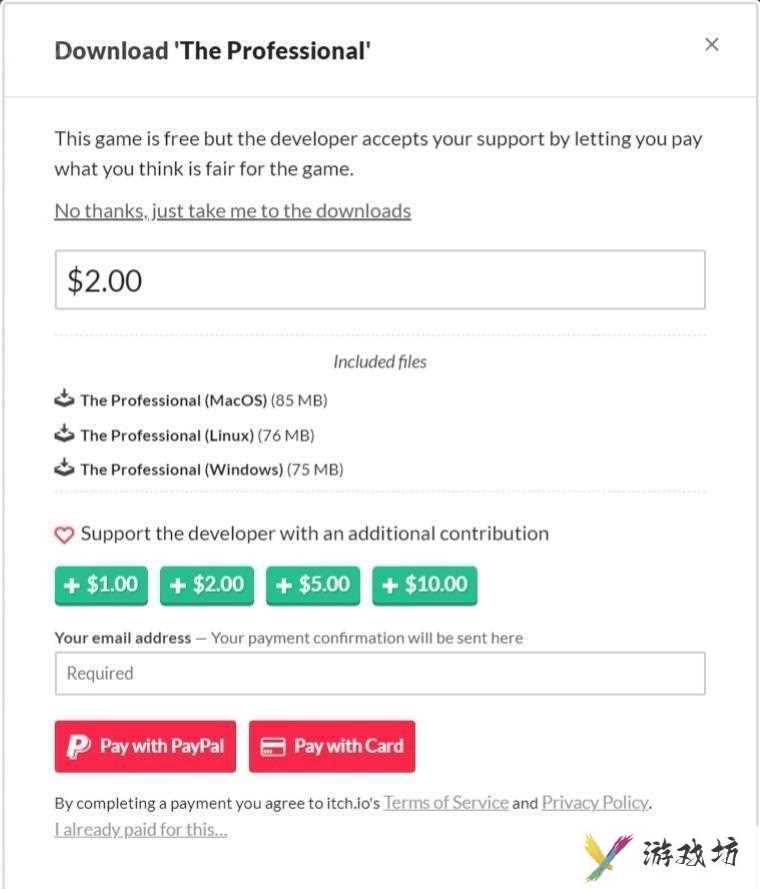The width and height of the screenshot is (760, 889).
Task: Click 'I already paid for this...' link
Action: [141, 829]
